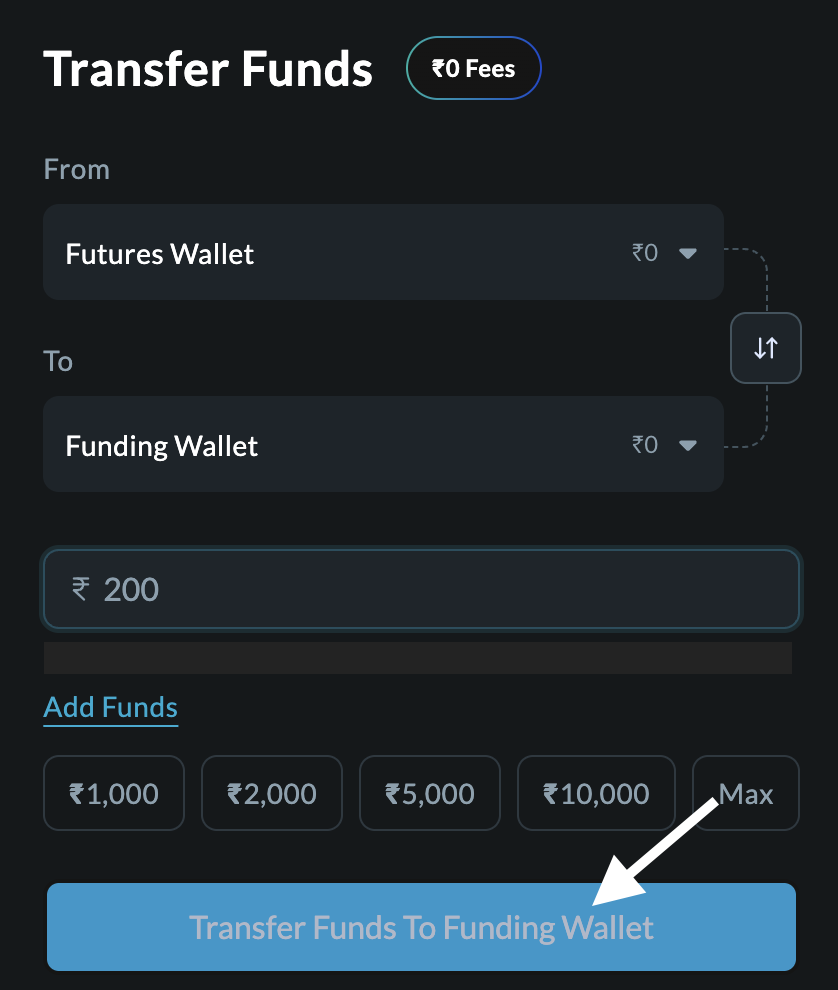Screen dimensions: 838x990
Task: Open the From wallet selector box
Action: coord(382,252)
